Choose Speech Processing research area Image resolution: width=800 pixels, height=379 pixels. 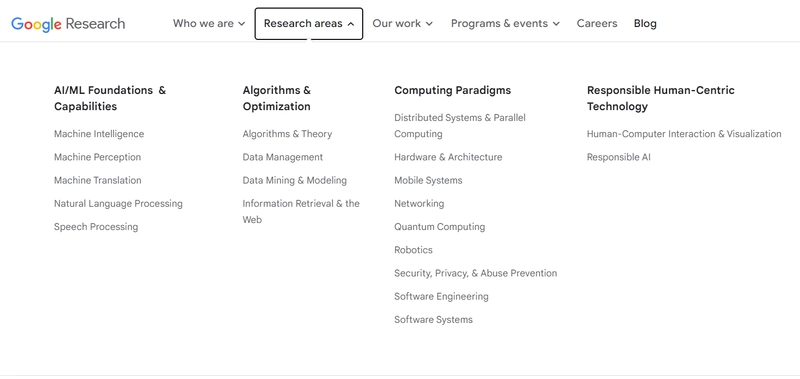pyautogui.click(x=96, y=226)
